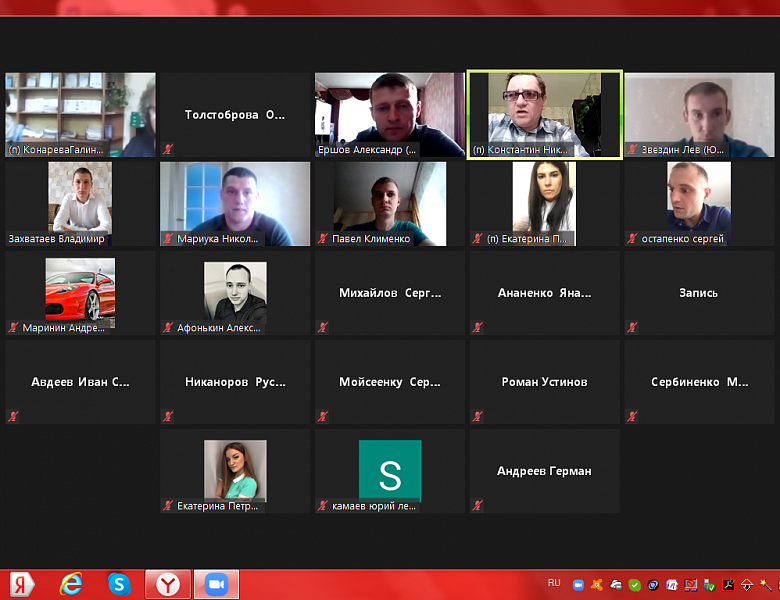Select the green S avatar of камаев юрий
The width and height of the screenshot is (780, 600).
pyautogui.click(x=390, y=471)
